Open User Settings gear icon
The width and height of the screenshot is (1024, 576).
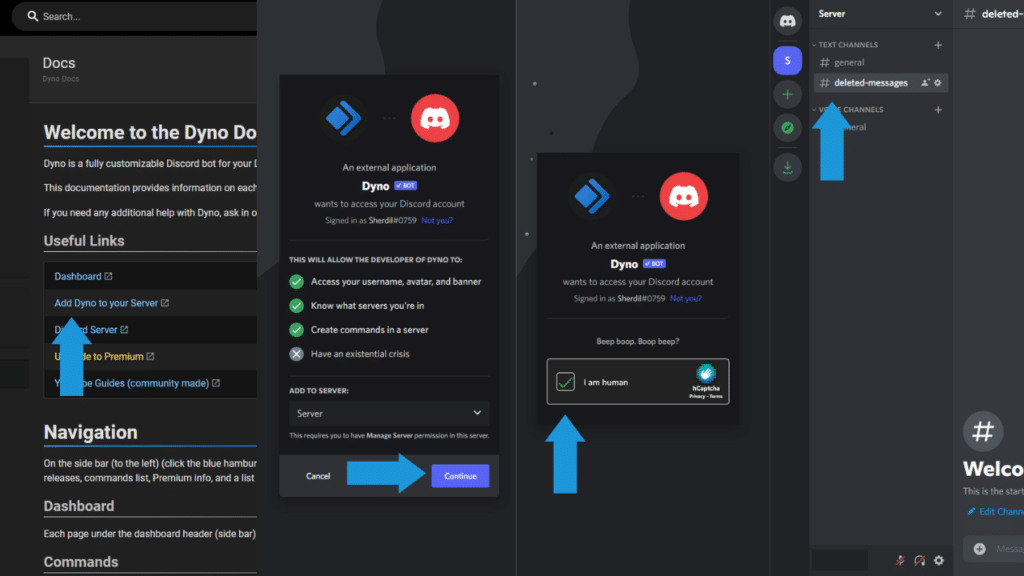(938, 560)
